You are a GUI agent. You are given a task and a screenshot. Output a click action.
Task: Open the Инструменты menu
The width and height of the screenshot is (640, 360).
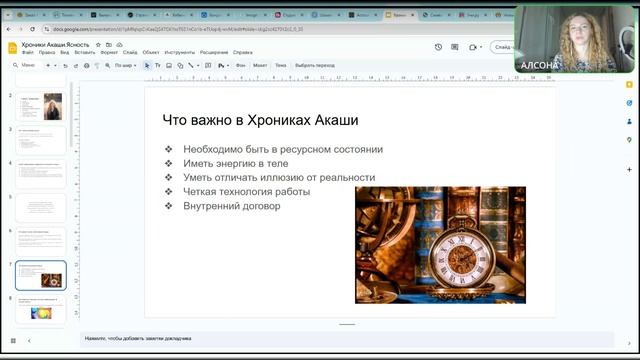[x=180, y=53]
